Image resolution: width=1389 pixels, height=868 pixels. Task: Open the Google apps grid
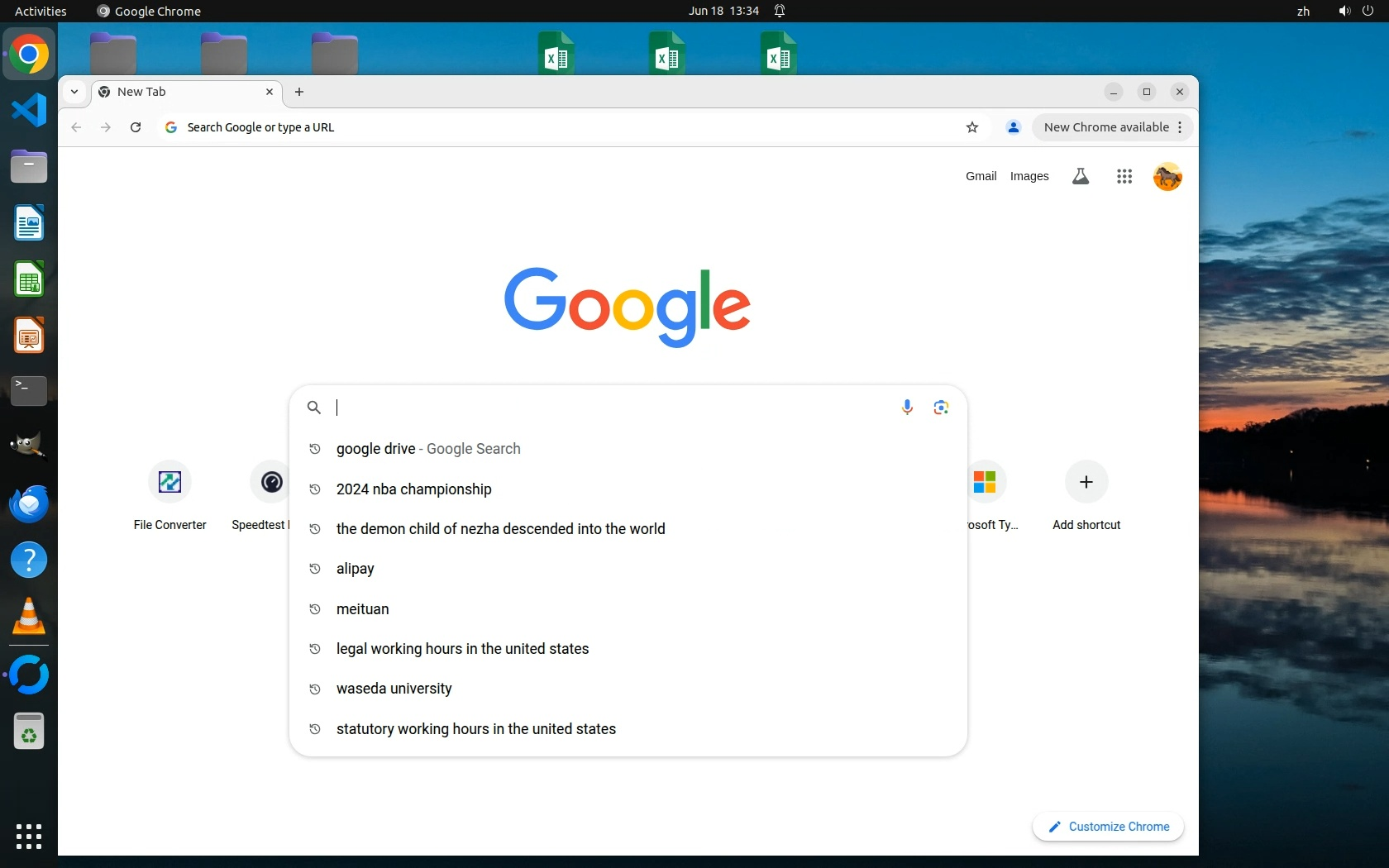[x=1124, y=176]
